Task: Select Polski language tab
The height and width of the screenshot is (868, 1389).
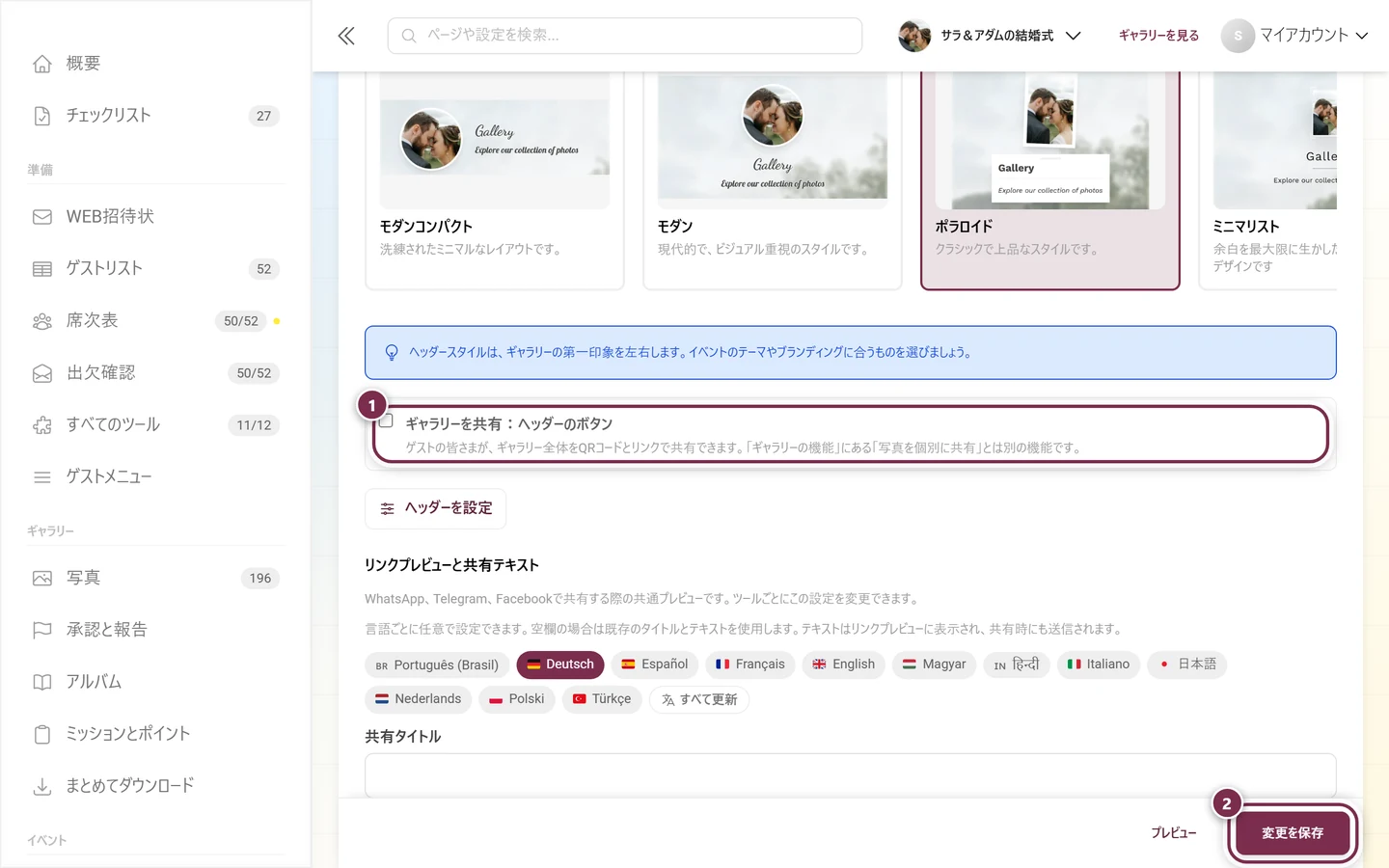Action: coord(517,699)
